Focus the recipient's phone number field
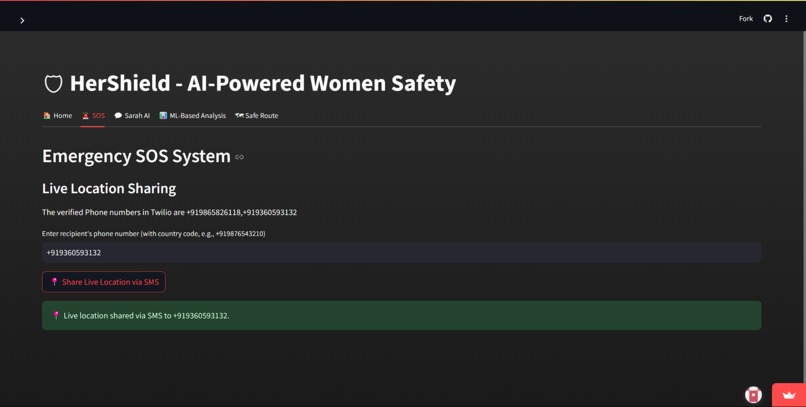This screenshot has height=407, width=806. coord(401,253)
